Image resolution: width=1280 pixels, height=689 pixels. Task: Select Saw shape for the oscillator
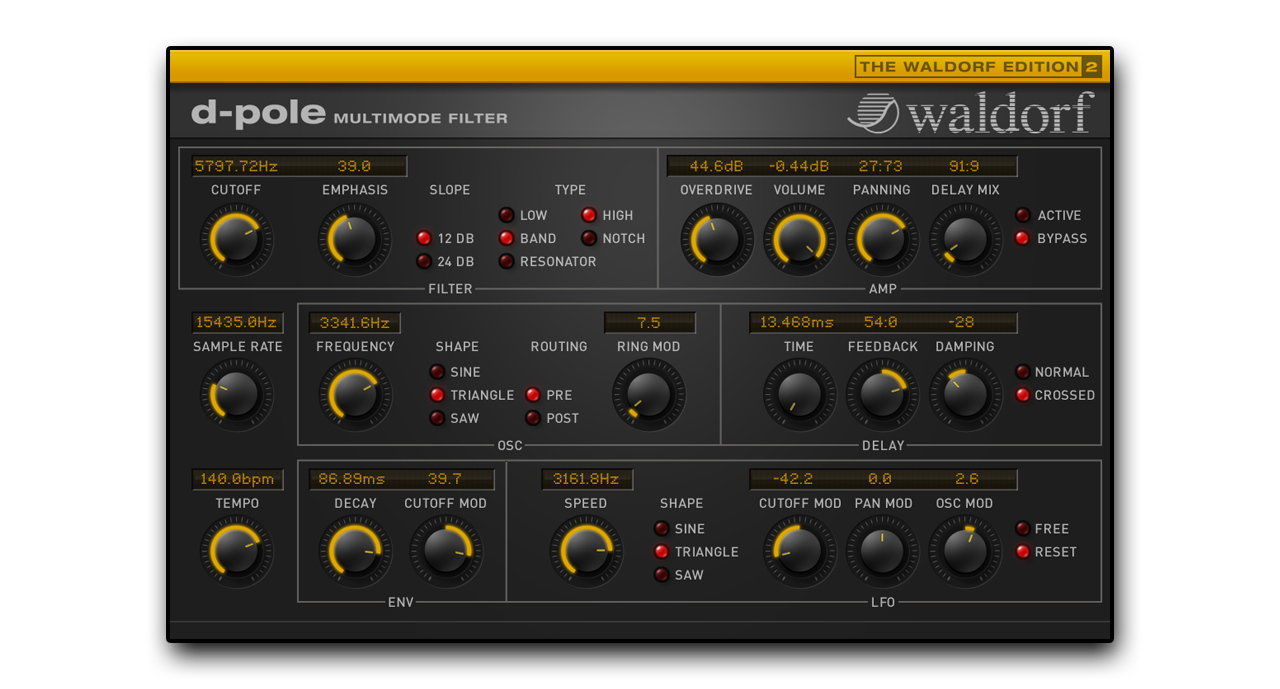pos(437,418)
